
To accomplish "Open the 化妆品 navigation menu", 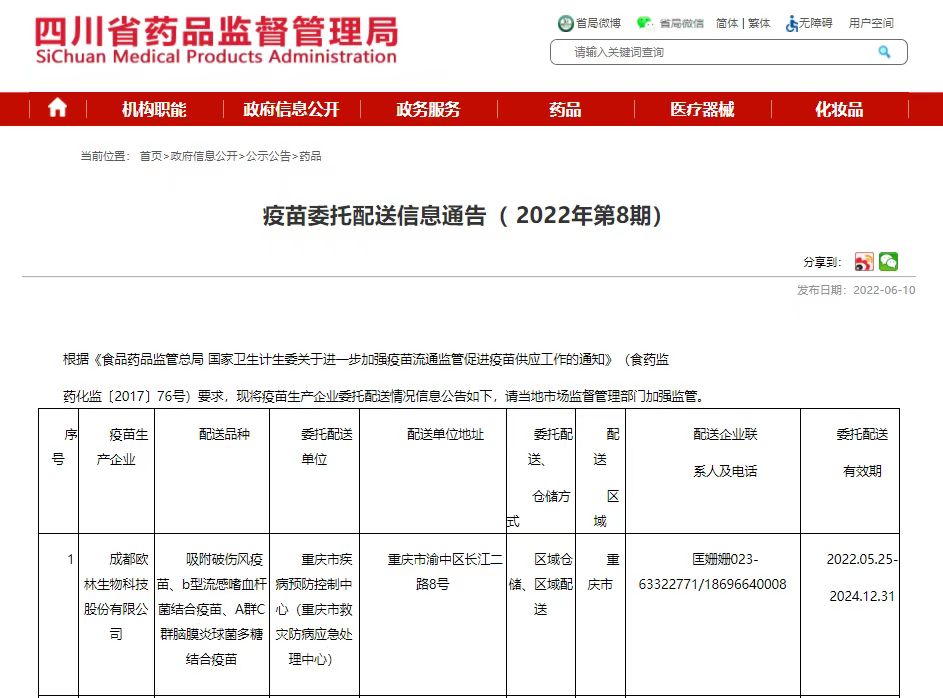I will 839,110.
